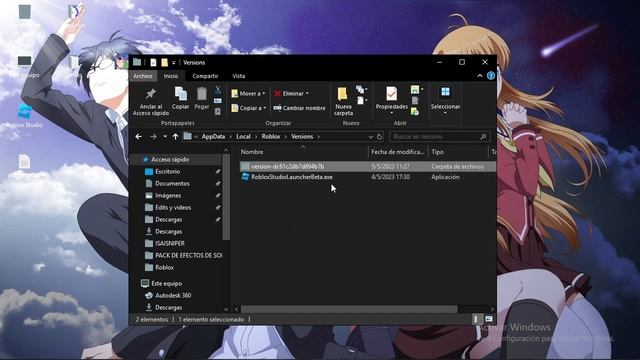Open the Roblox folder in the sidebar

(164, 267)
